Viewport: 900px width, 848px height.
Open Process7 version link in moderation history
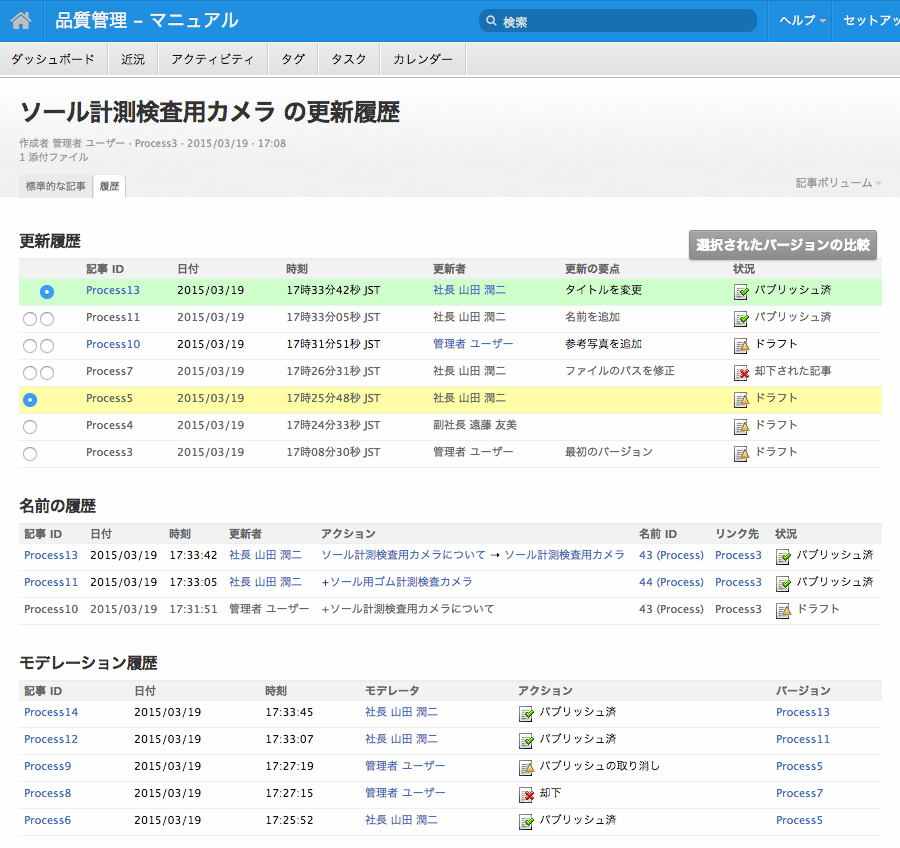tap(799, 793)
